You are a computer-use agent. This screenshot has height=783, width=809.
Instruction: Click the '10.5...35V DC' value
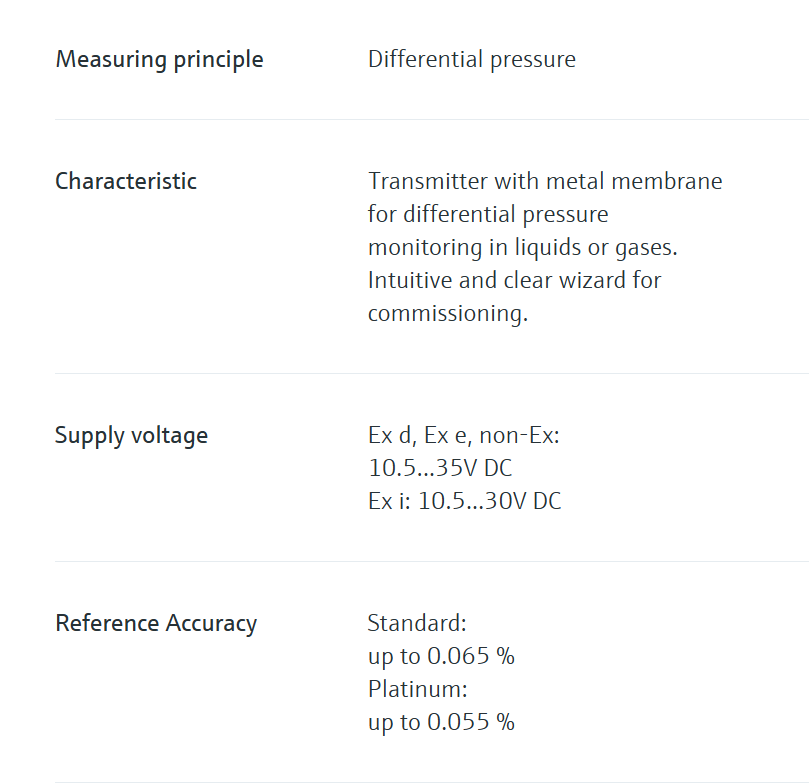click(440, 468)
